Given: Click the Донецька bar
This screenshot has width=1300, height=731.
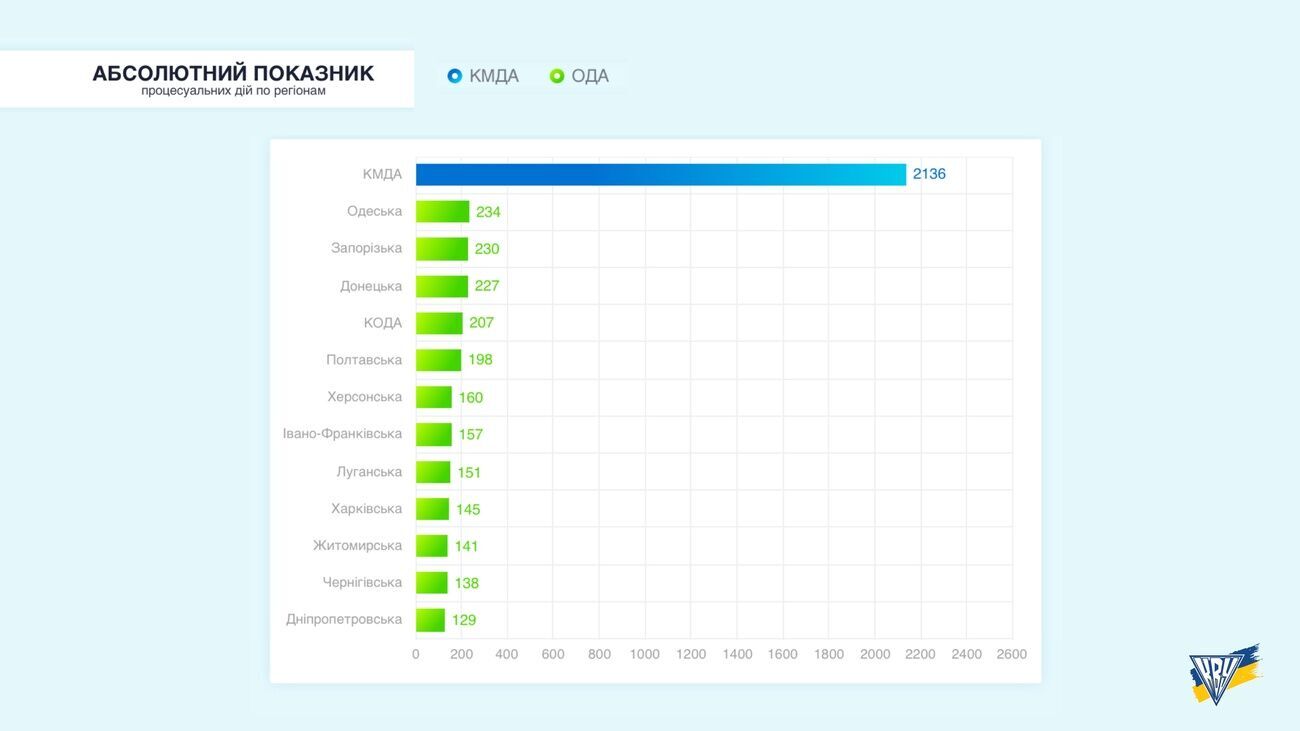Looking at the screenshot, I should coord(442,286).
